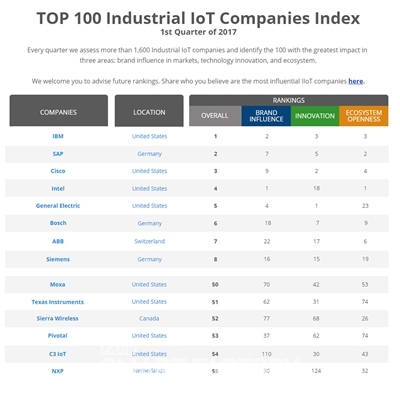Viewport: 400px width, 398px height.
Task: Click the Moxa company link
Action: point(58,284)
